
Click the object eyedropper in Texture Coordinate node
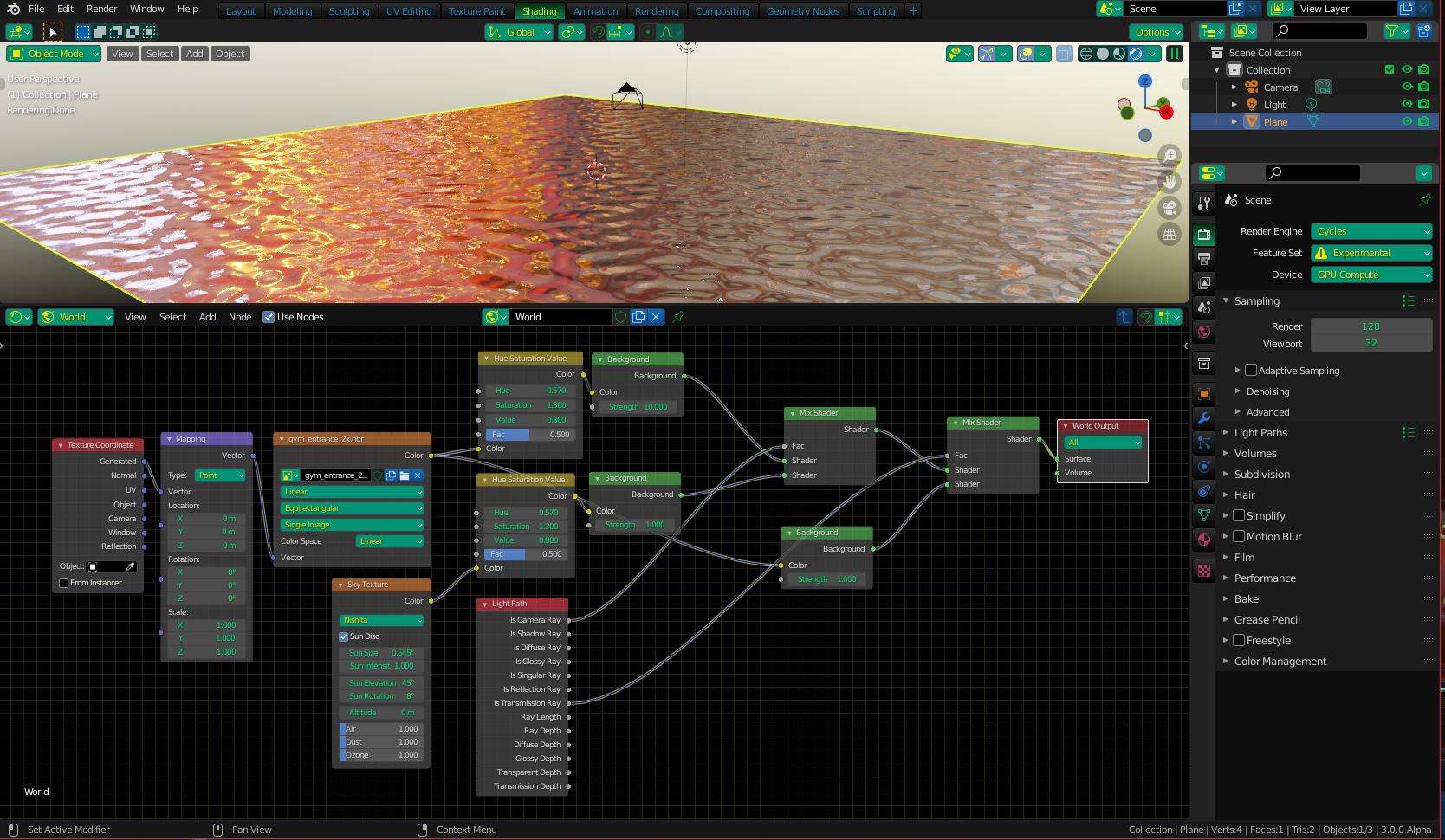[x=130, y=566]
